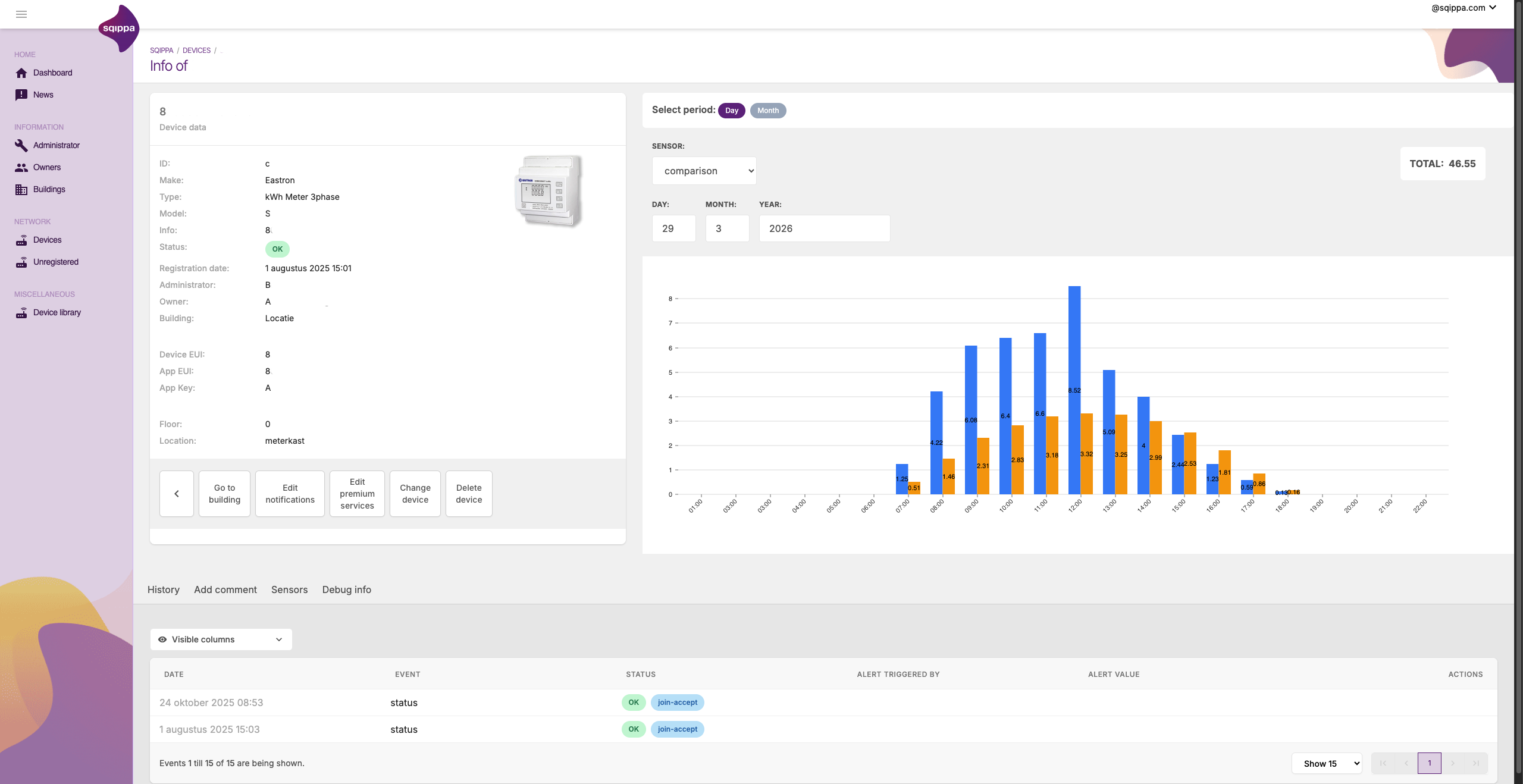This screenshot has width=1523, height=784.
Task: Click the Delete device button
Action: (x=469, y=494)
